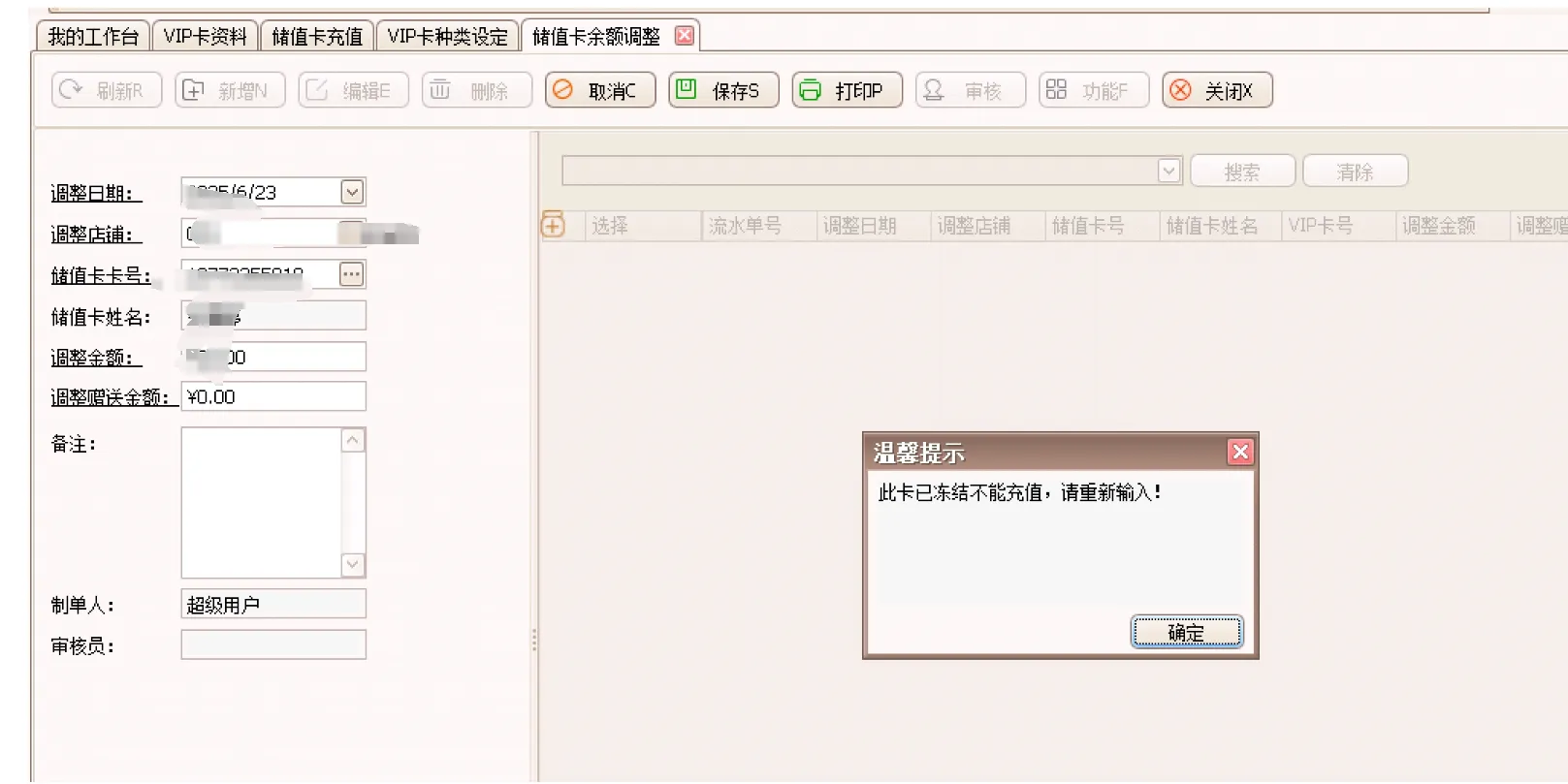Click the plus icon in grid header
The width and height of the screenshot is (1568, 784).
coord(553,226)
